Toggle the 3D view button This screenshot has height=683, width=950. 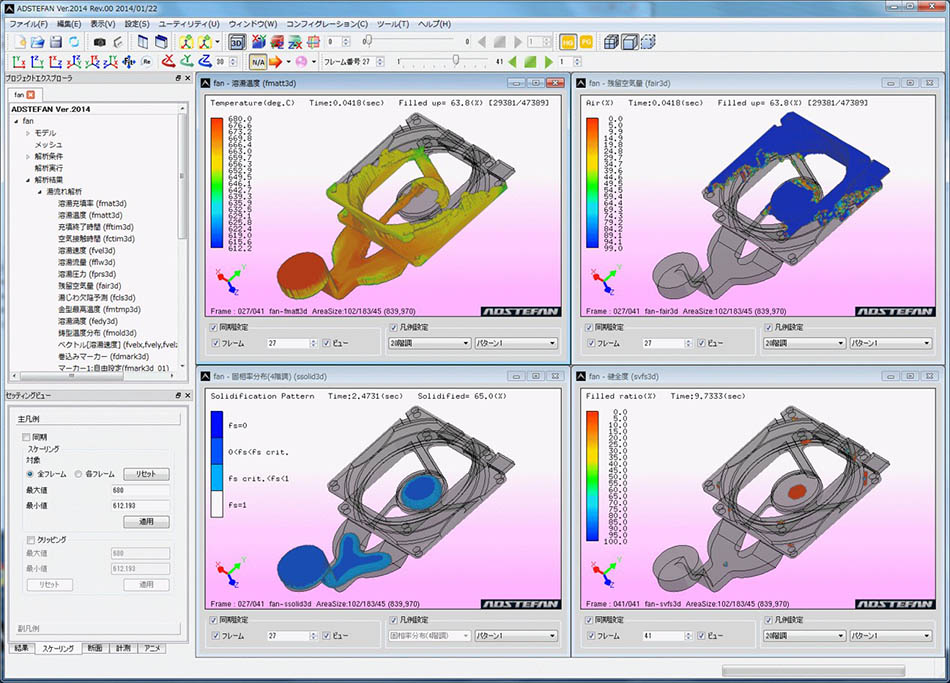click(x=237, y=42)
